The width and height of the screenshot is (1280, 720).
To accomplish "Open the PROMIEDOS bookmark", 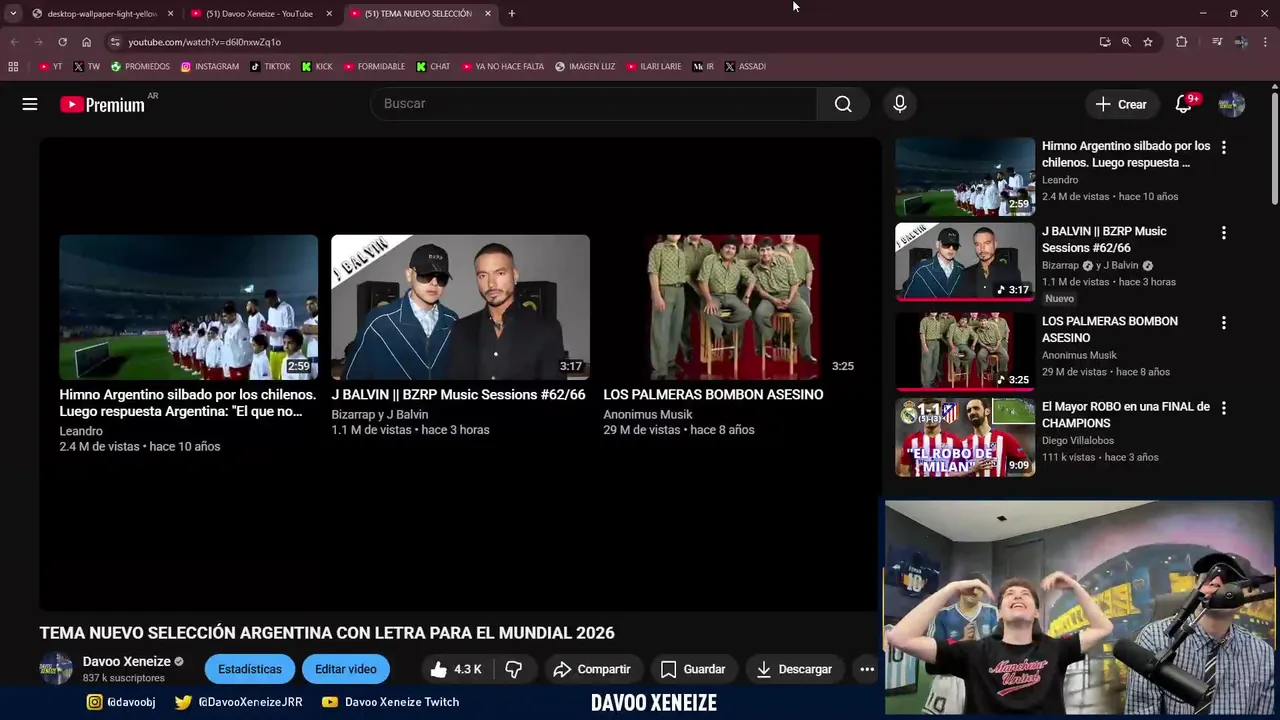I will click(140, 67).
